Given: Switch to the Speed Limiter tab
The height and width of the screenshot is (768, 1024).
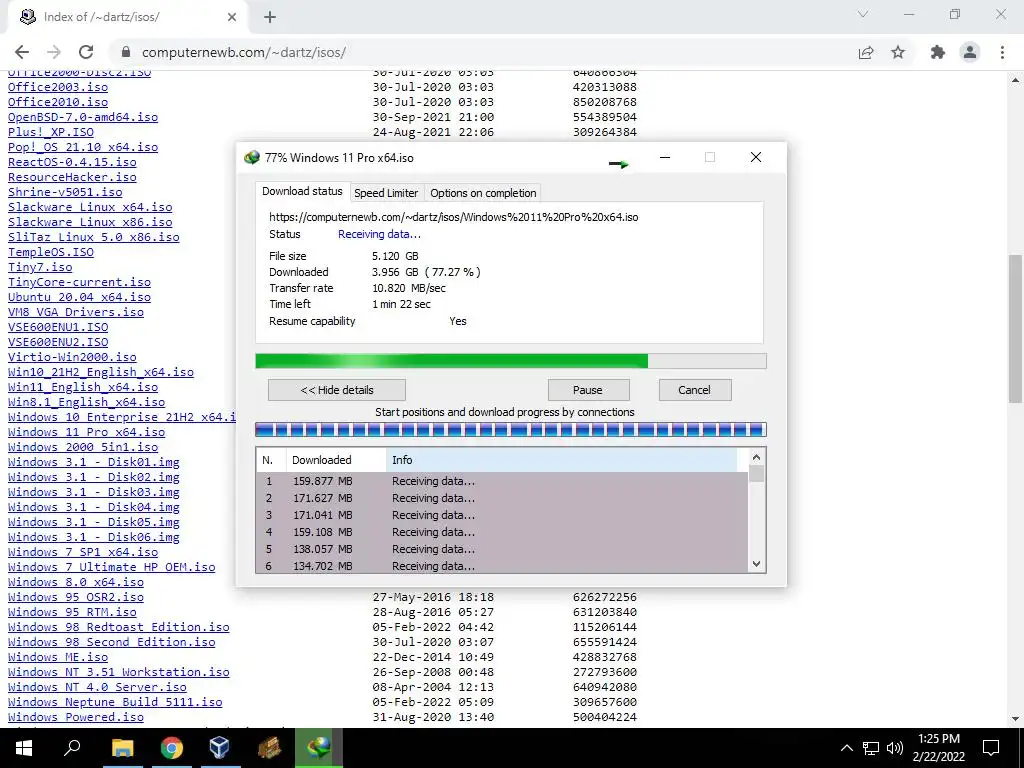Looking at the screenshot, I should (386, 193).
